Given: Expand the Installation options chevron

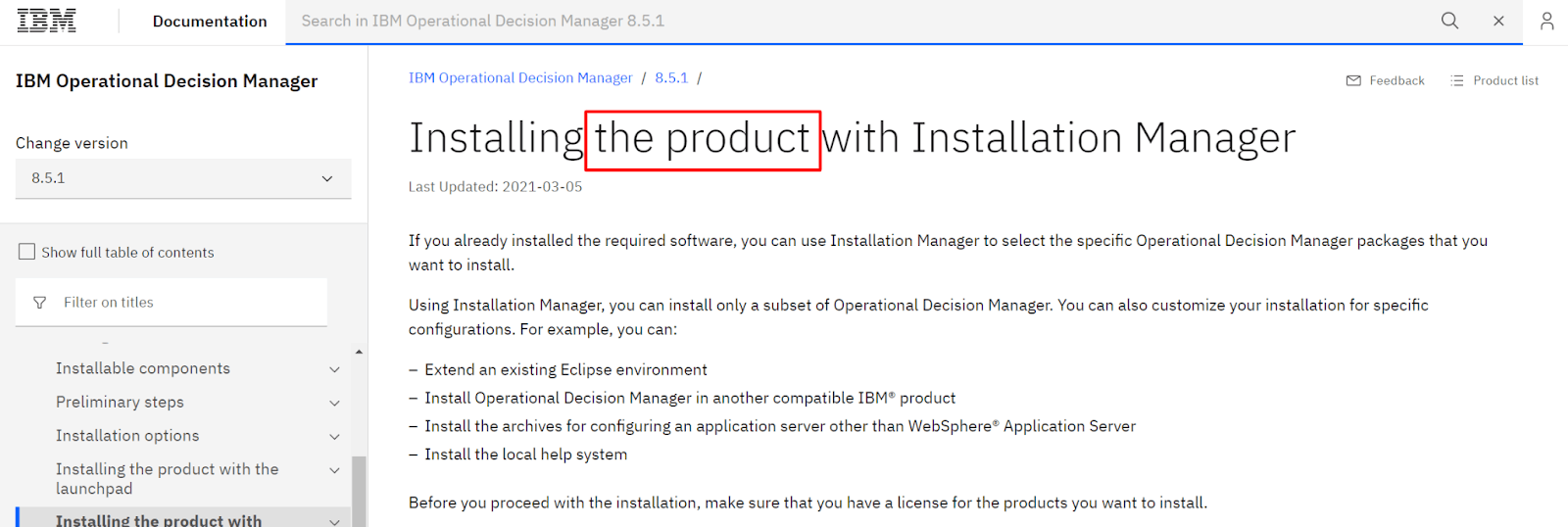Looking at the screenshot, I should click(x=334, y=437).
